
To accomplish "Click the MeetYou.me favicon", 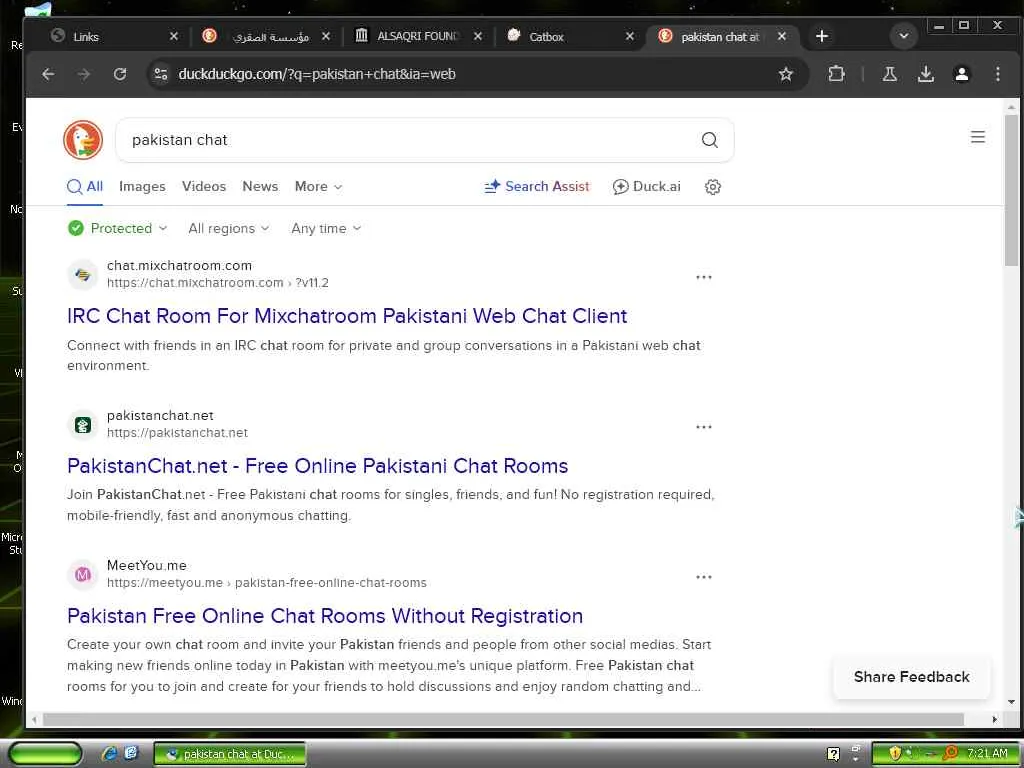I will point(82,575).
